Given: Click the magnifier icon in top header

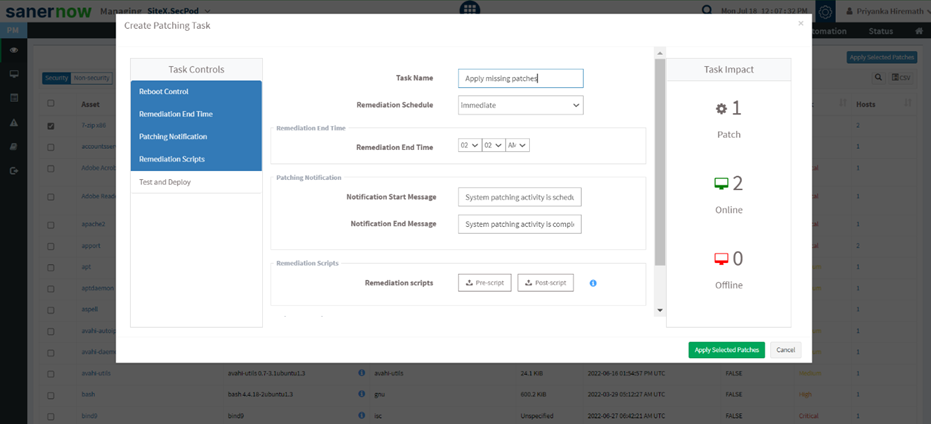Looking at the screenshot, I should pyautogui.click(x=707, y=11).
